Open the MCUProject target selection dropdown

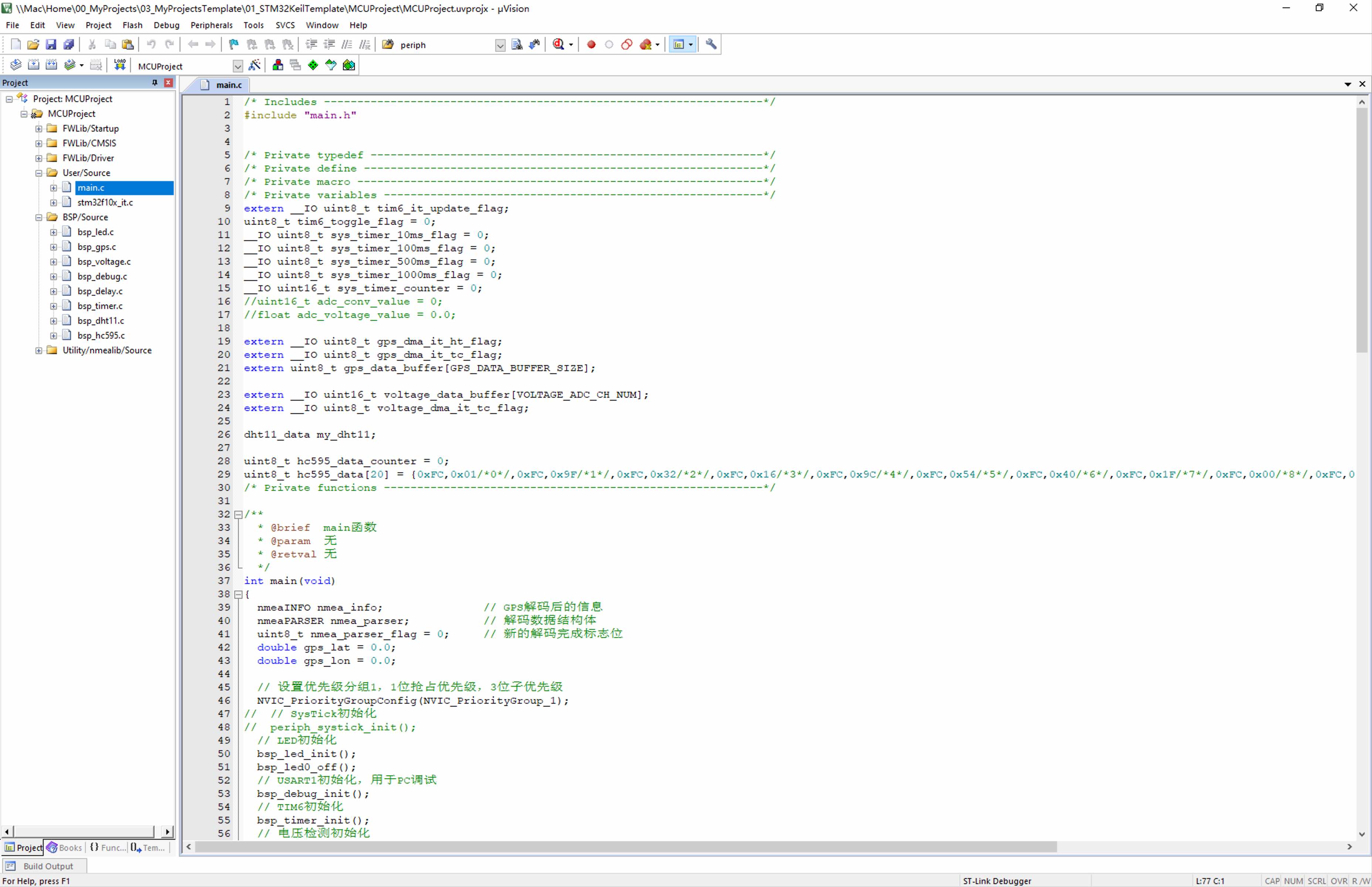[237, 66]
